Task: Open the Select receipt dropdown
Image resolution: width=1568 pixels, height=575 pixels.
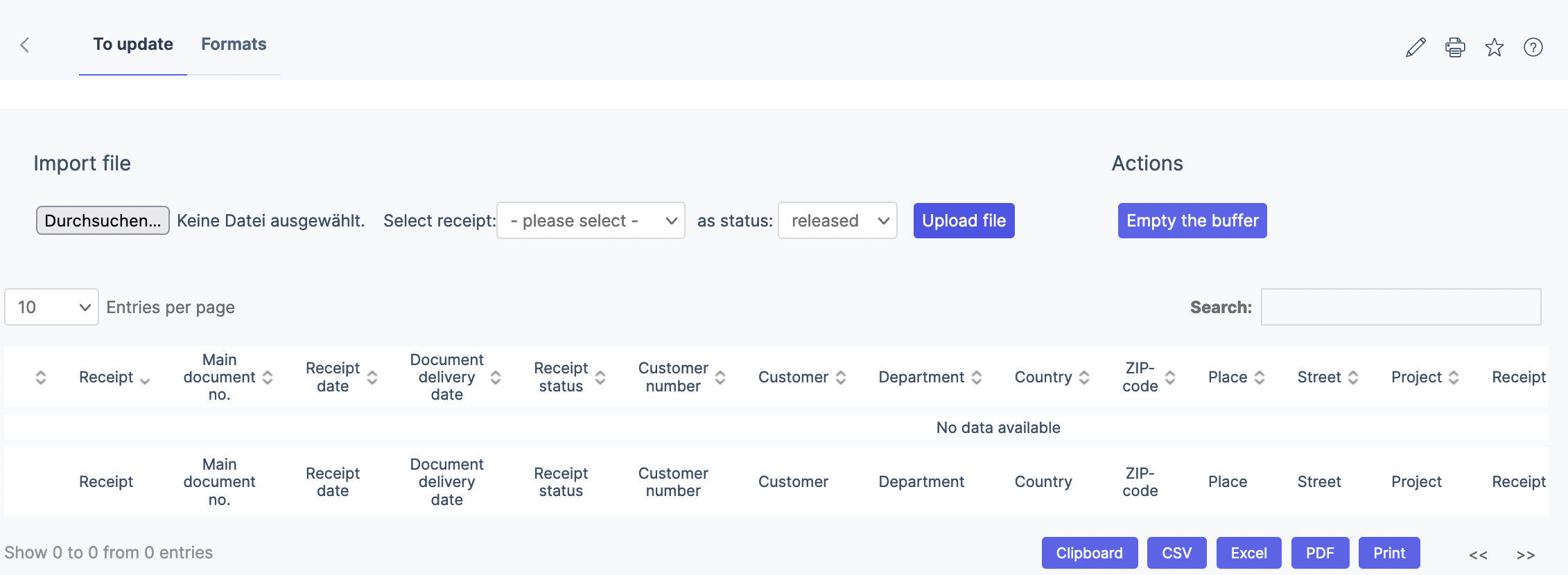Action: pyautogui.click(x=591, y=220)
